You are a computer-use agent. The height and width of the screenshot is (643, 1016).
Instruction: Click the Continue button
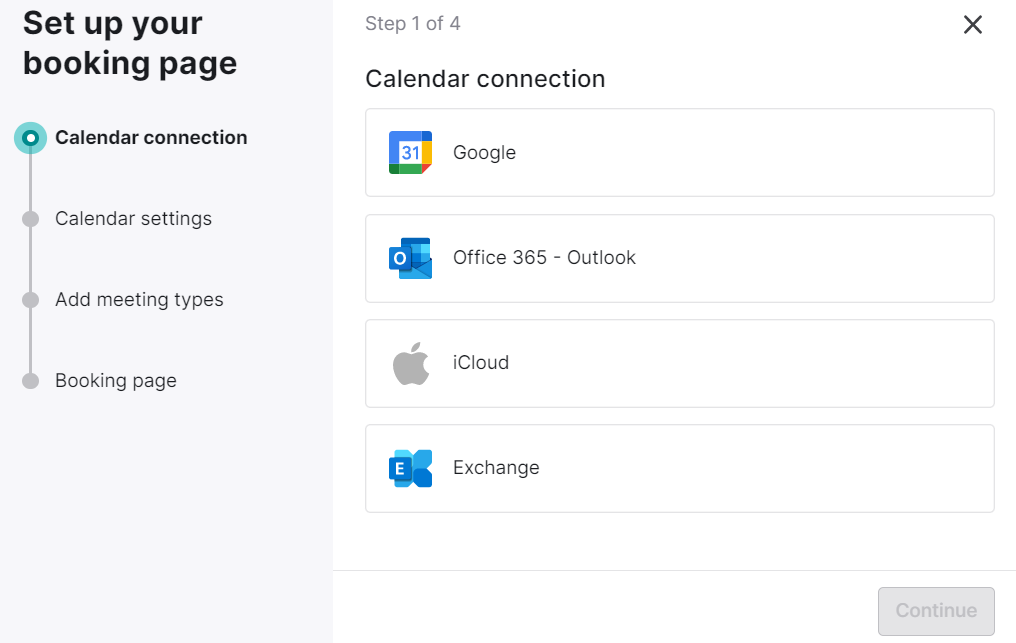click(x=936, y=611)
